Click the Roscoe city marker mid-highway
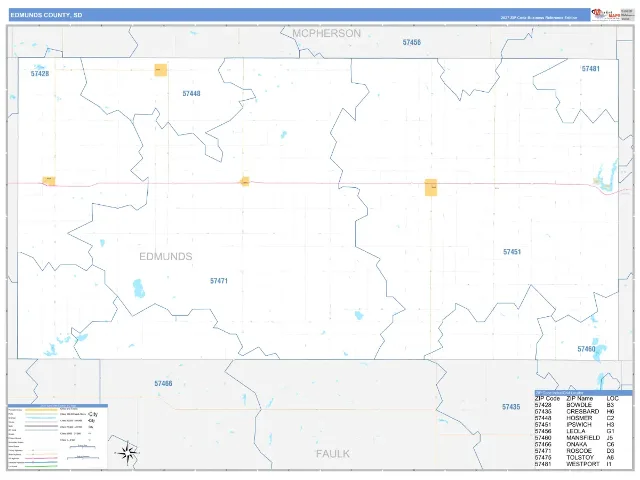Image resolution: width=640 pixels, height=480 pixels. [x=245, y=181]
